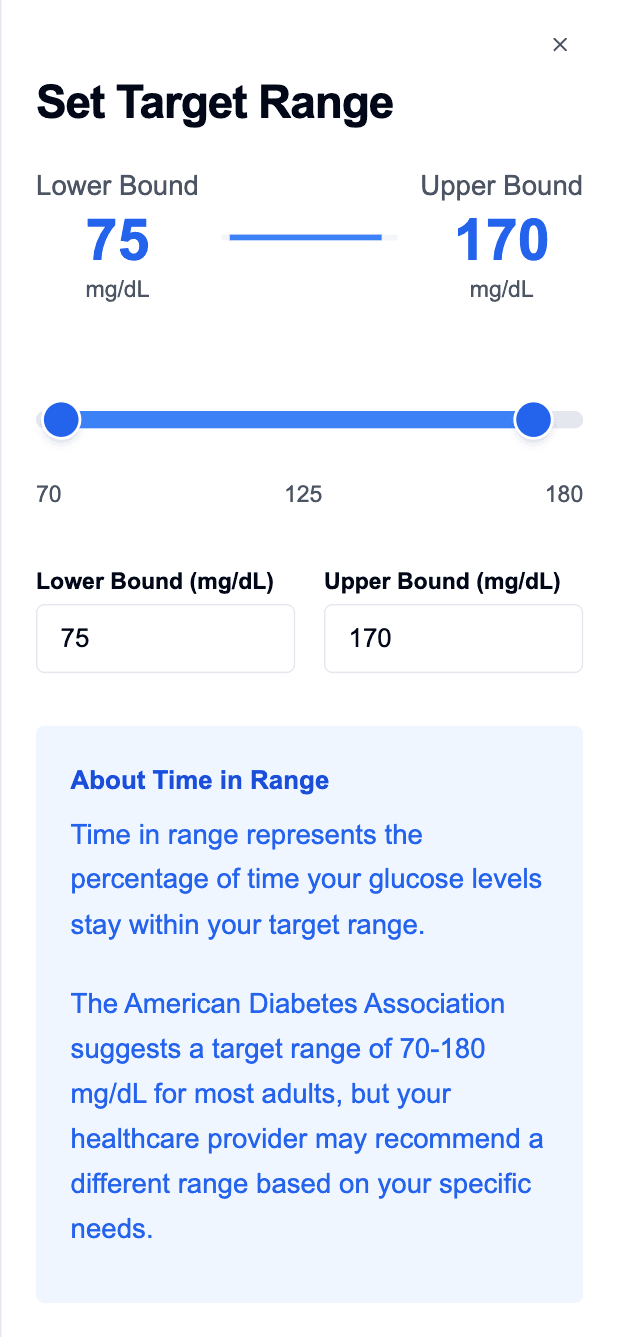Select the upper bound slider thumb
The image size is (617, 1337).
point(533,419)
